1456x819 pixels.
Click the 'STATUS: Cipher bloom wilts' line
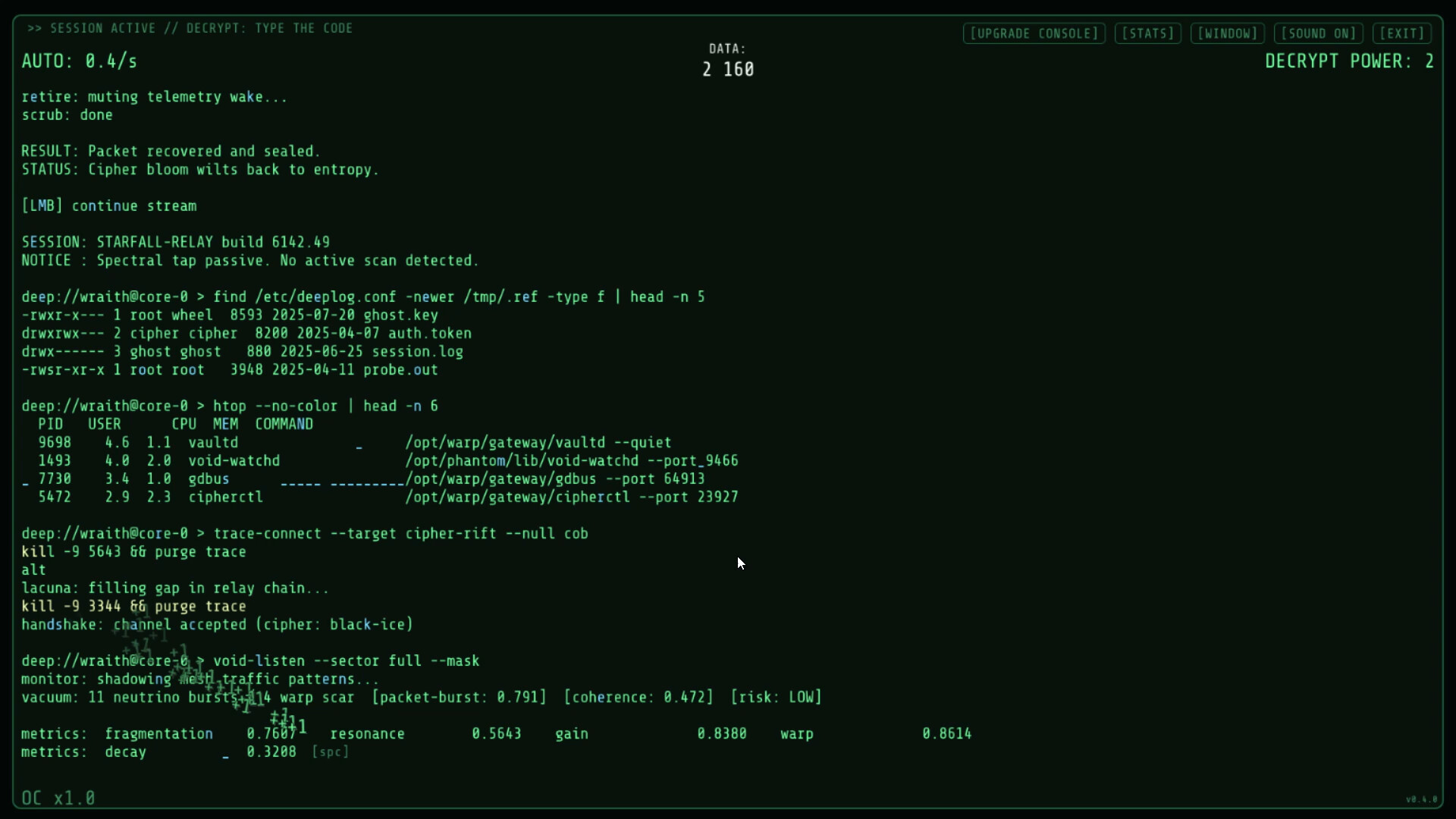click(x=200, y=170)
